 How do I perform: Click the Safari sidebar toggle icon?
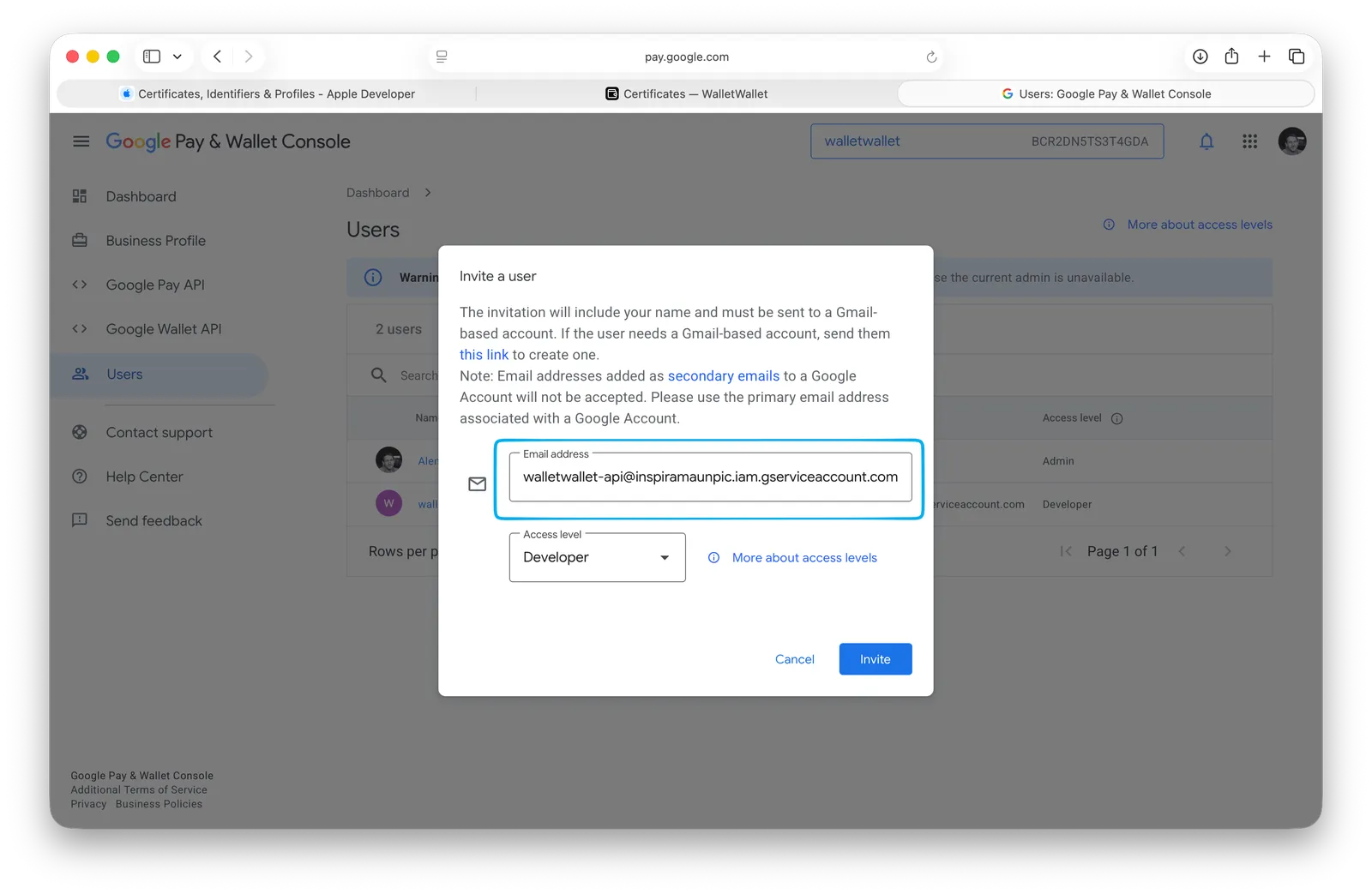coord(152,57)
